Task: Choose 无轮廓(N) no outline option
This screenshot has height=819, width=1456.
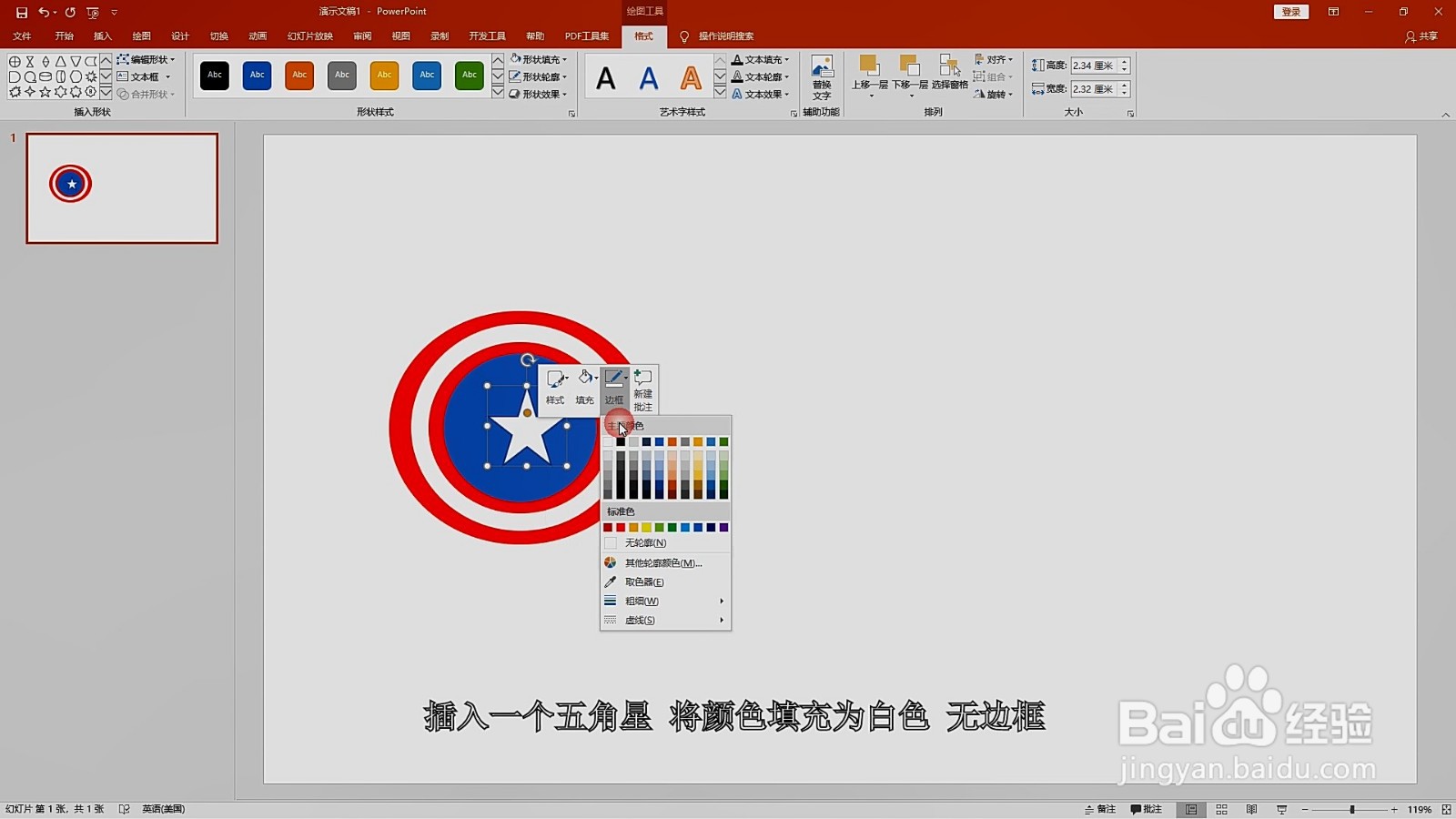Action: [x=665, y=543]
